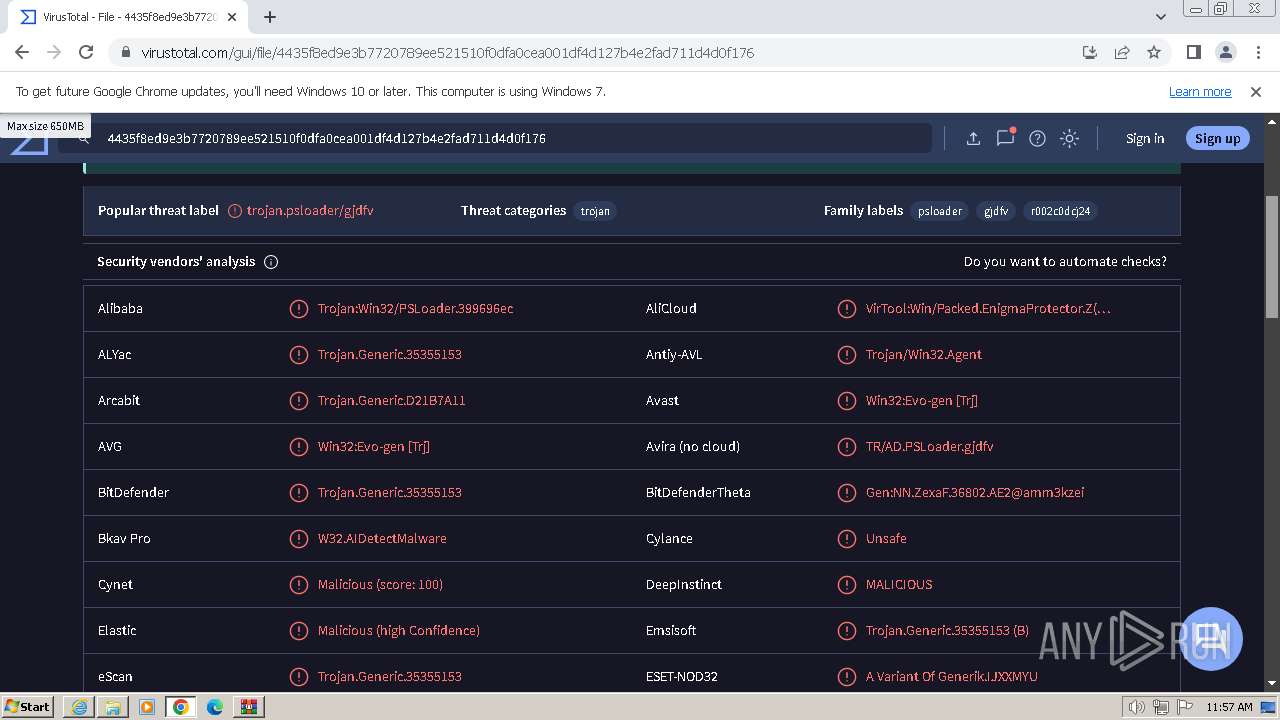This screenshot has width=1280, height=720.
Task: View site information for virustotal.com
Action: pos(125,52)
